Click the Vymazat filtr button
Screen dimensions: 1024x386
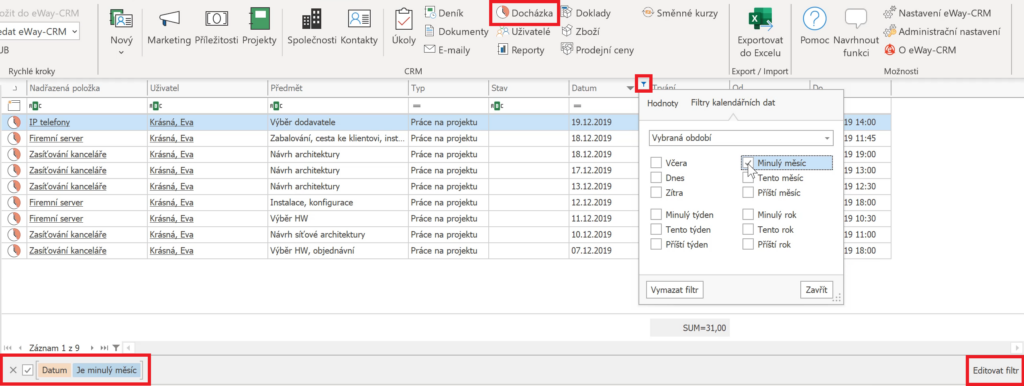coord(675,289)
